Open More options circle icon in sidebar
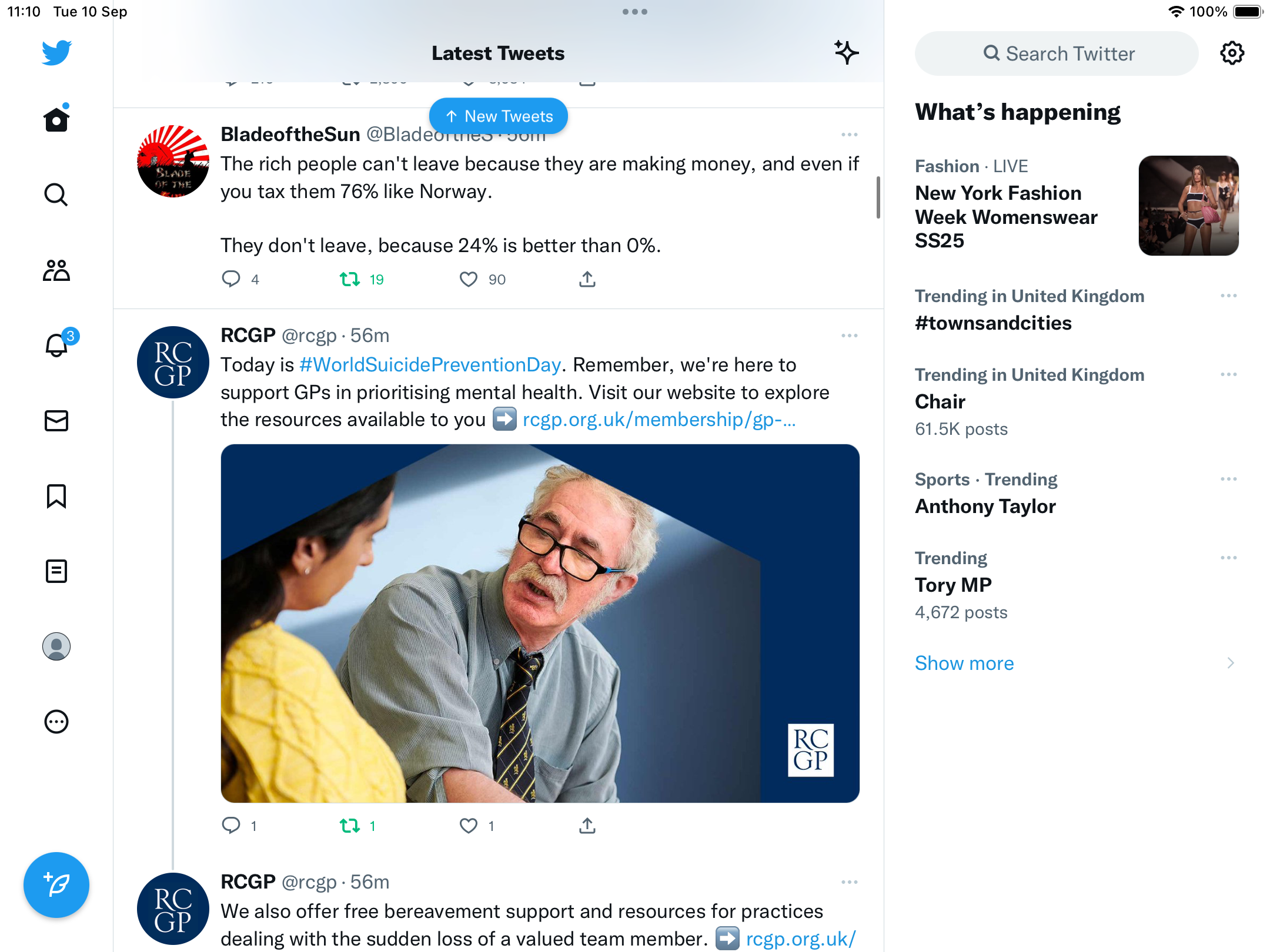Viewport: 1270px width, 952px height. [x=56, y=722]
